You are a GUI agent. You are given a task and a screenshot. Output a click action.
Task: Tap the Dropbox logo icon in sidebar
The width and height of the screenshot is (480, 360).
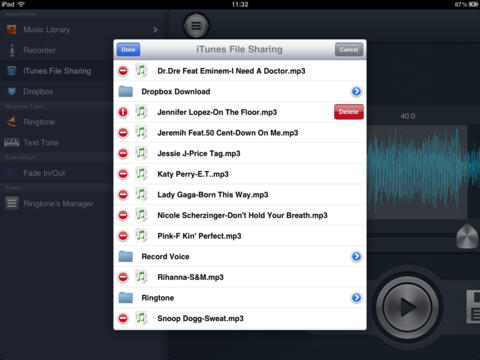click(12, 91)
